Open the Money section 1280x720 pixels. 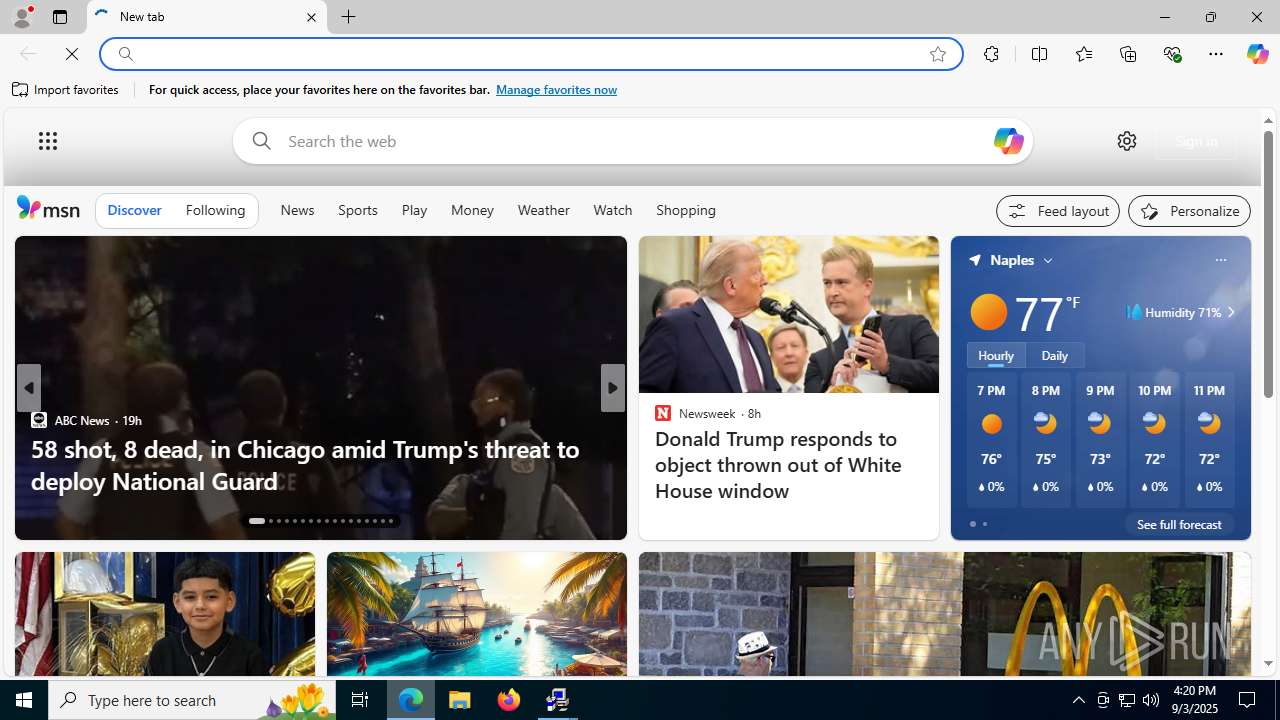click(x=472, y=210)
